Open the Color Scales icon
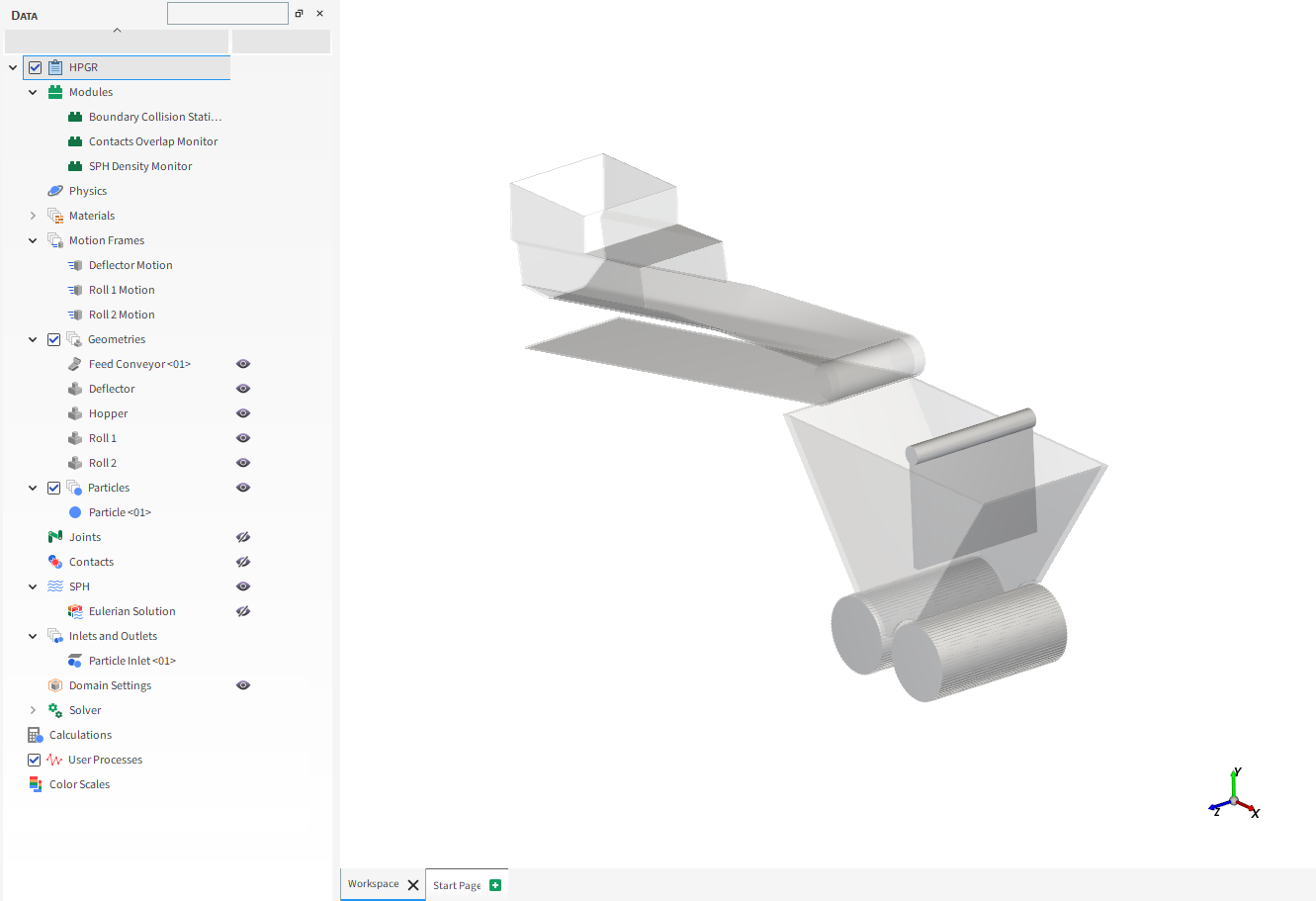Image resolution: width=1316 pixels, height=901 pixels. point(36,784)
